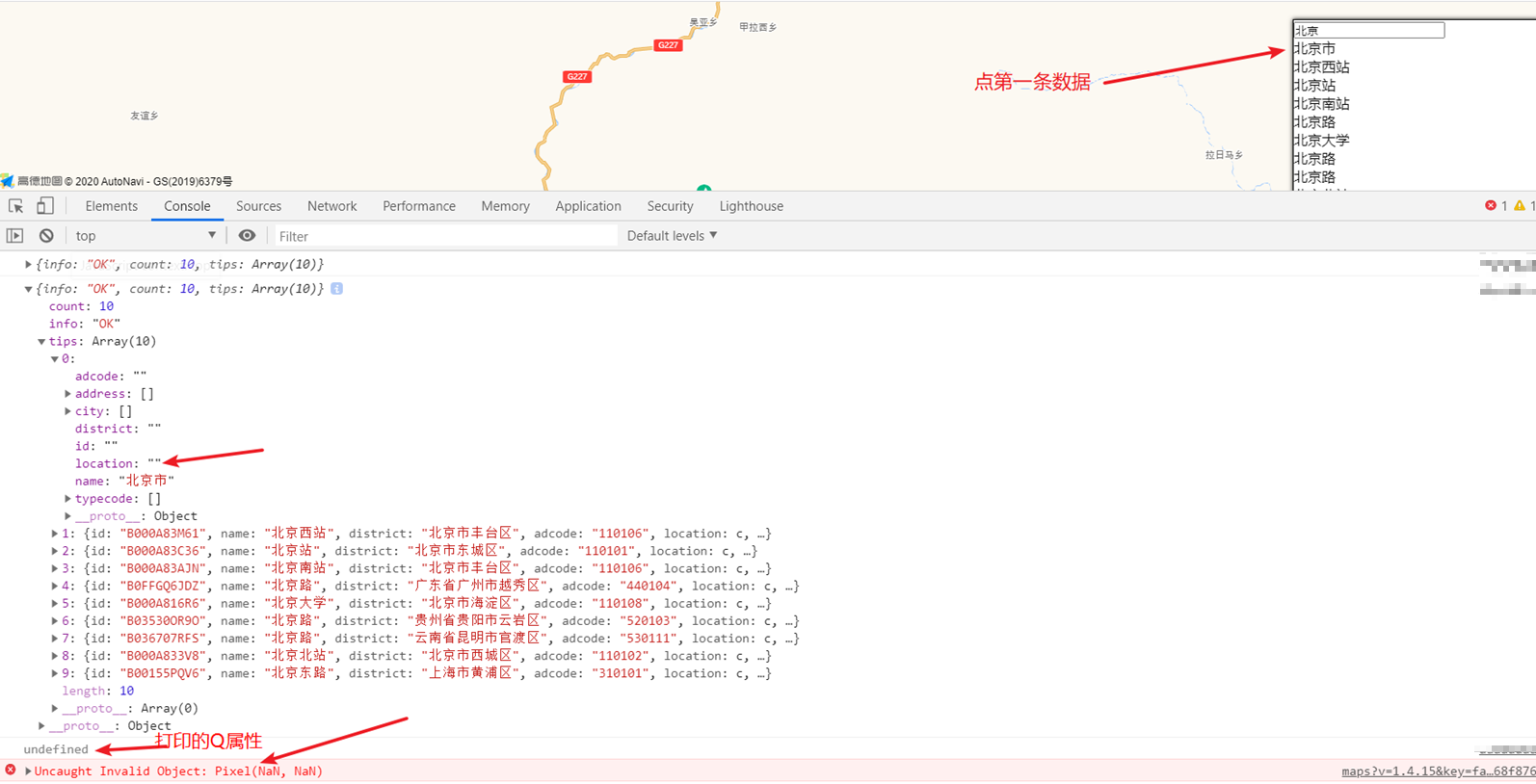Screen dimensions: 1536x784
Task: Expand the first collapsed info OK object
Action: [28, 264]
